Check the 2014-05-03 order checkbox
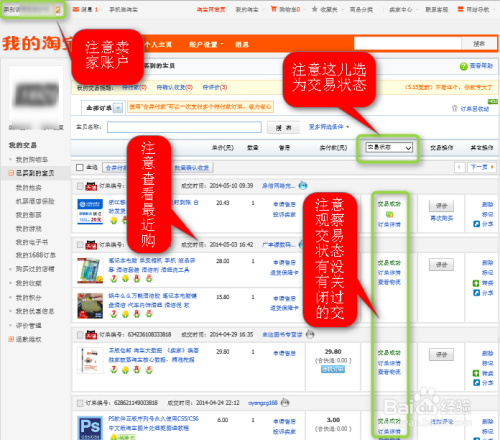This screenshot has height=440, width=500. pos(80,245)
